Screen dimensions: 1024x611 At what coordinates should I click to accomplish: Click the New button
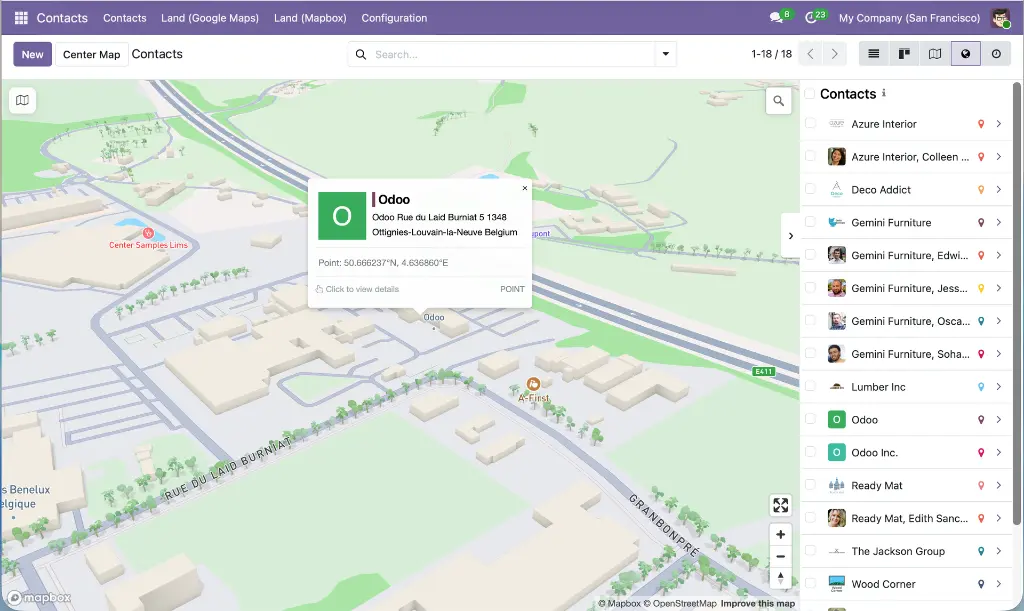click(x=33, y=54)
